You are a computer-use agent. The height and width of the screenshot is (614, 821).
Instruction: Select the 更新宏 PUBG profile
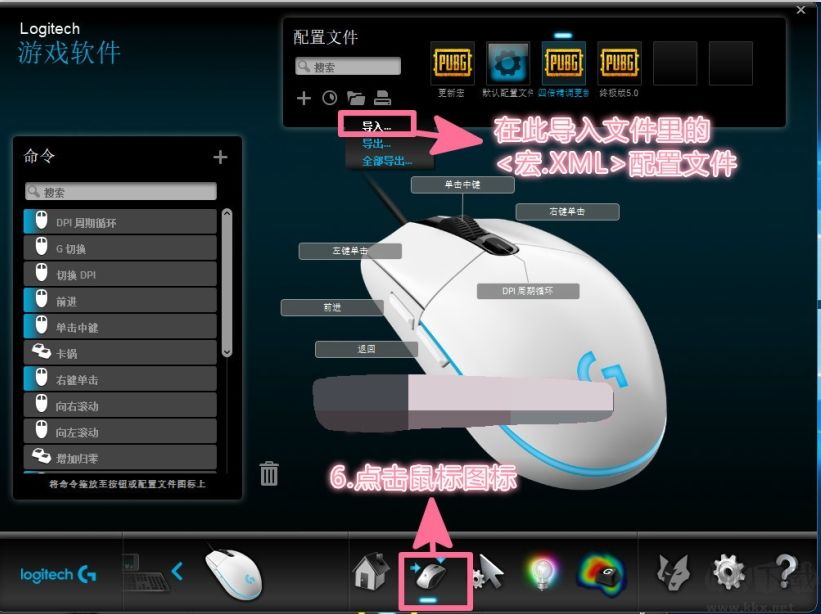click(x=452, y=63)
